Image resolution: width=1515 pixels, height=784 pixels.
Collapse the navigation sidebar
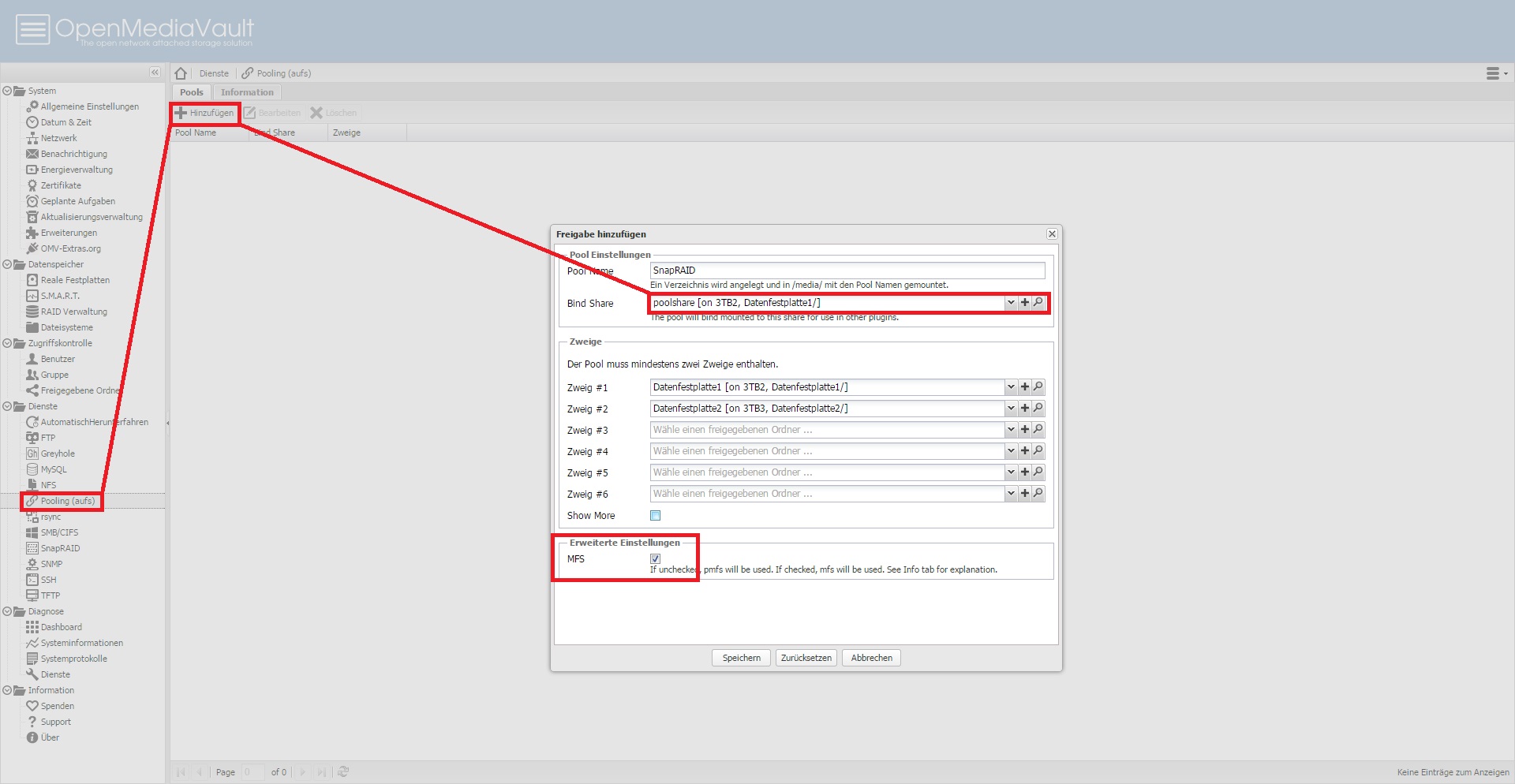click(x=155, y=73)
